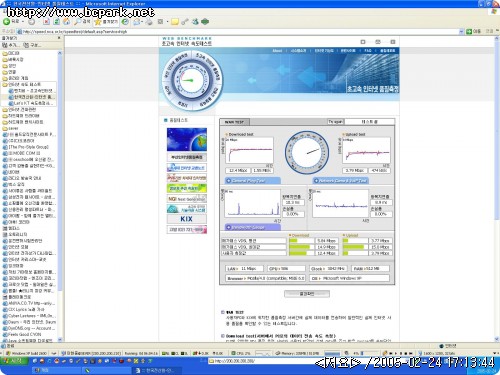Click the Windows Start button
The width and height of the screenshot is (500, 375).
coord(15,361)
